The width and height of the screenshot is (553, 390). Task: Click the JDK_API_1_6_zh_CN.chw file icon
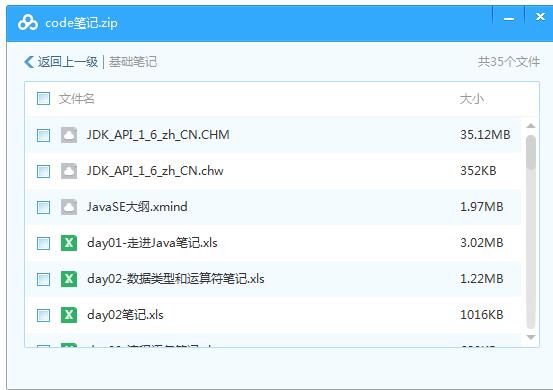tap(69, 171)
